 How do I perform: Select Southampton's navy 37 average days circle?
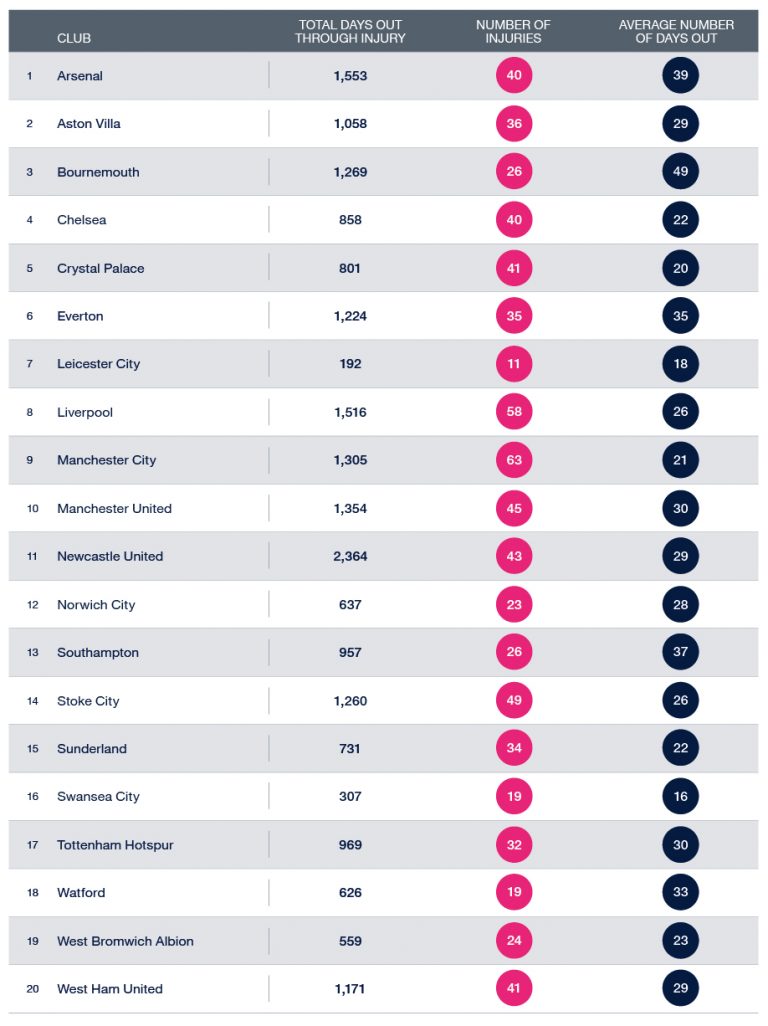pos(680,652)
